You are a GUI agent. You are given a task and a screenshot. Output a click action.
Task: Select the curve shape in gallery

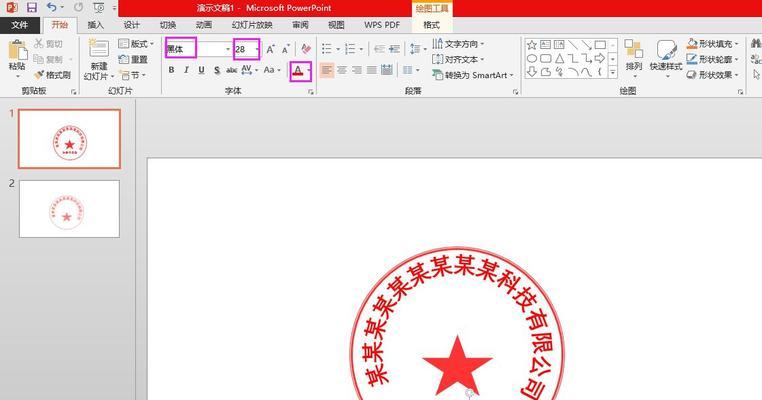point(587,72)
